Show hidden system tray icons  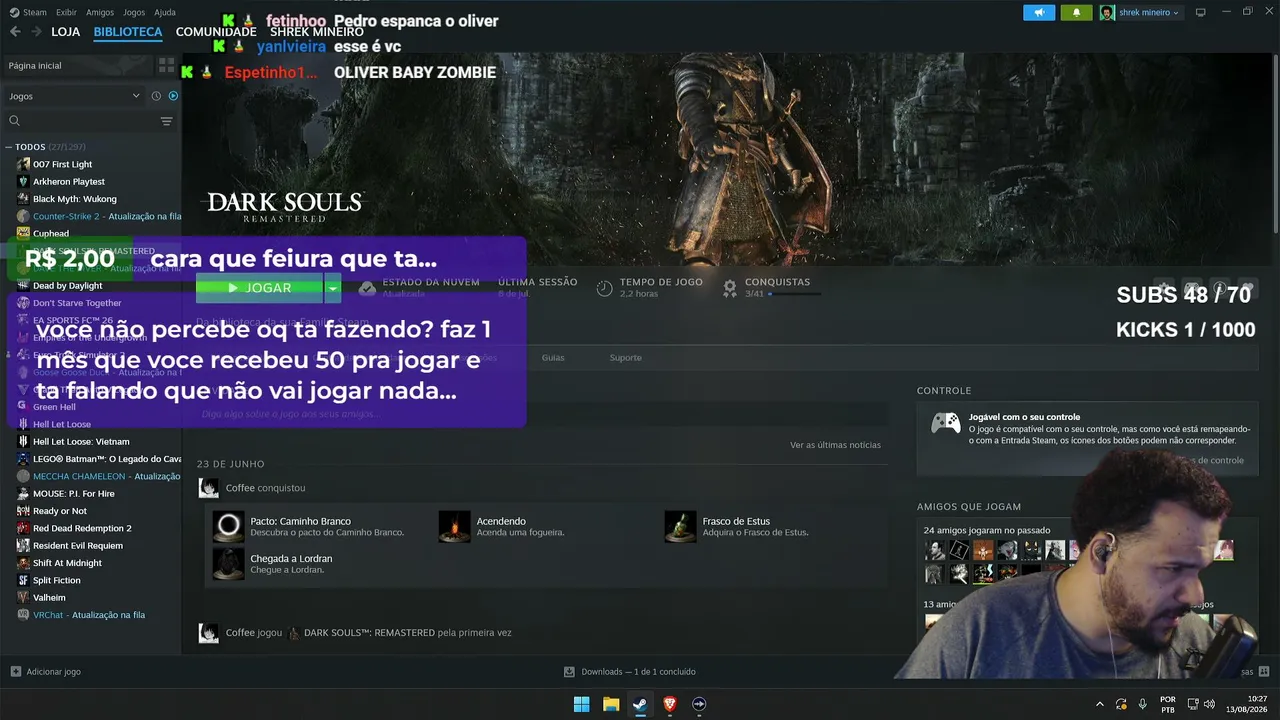[1100, 704]
